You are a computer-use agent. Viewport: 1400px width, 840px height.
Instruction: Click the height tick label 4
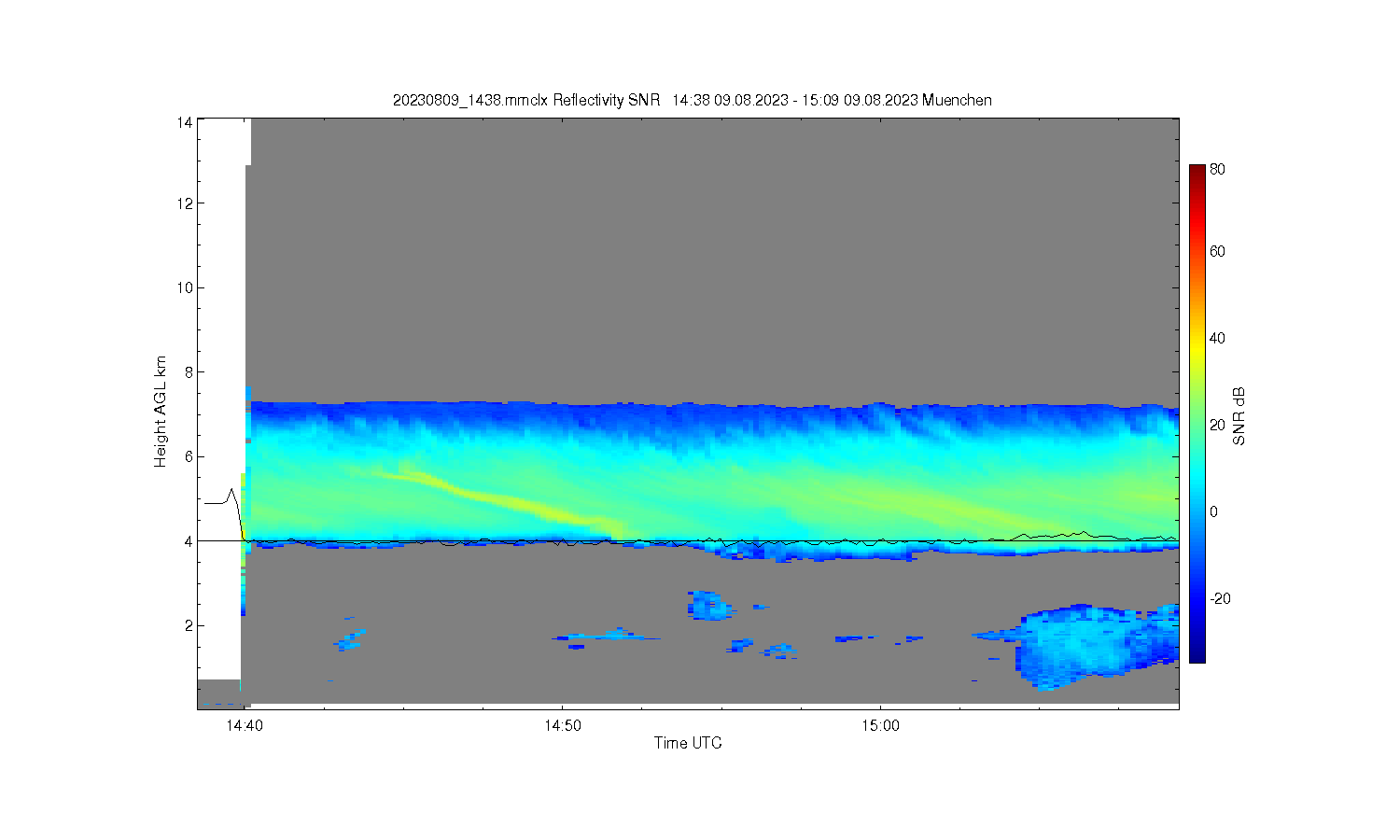(x=189, y=541)
